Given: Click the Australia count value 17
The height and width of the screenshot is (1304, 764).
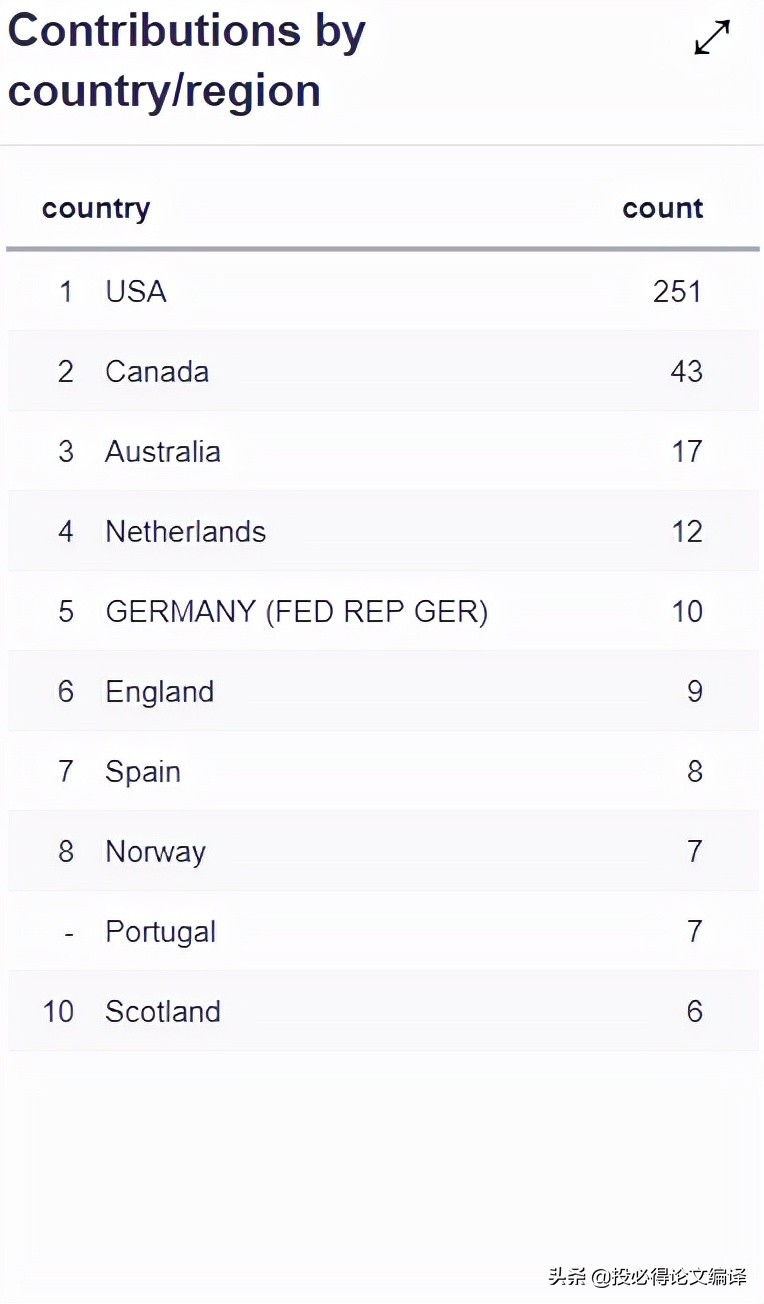Looking at the screenshot, I should (687, 451).
